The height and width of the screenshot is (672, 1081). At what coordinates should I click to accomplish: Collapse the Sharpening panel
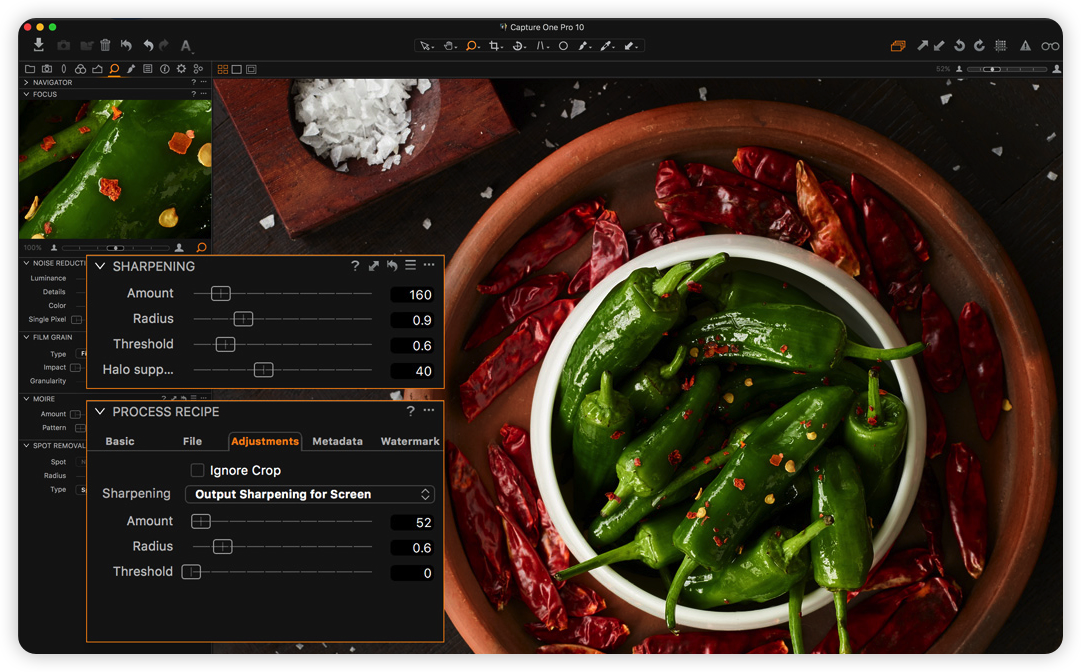tap(100, 266)
